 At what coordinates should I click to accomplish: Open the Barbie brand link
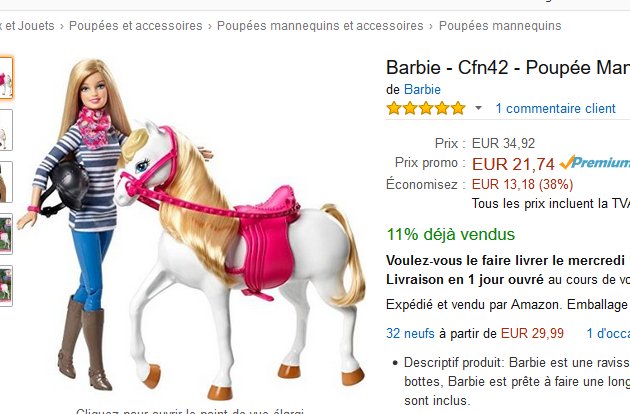tap(422, 89)
